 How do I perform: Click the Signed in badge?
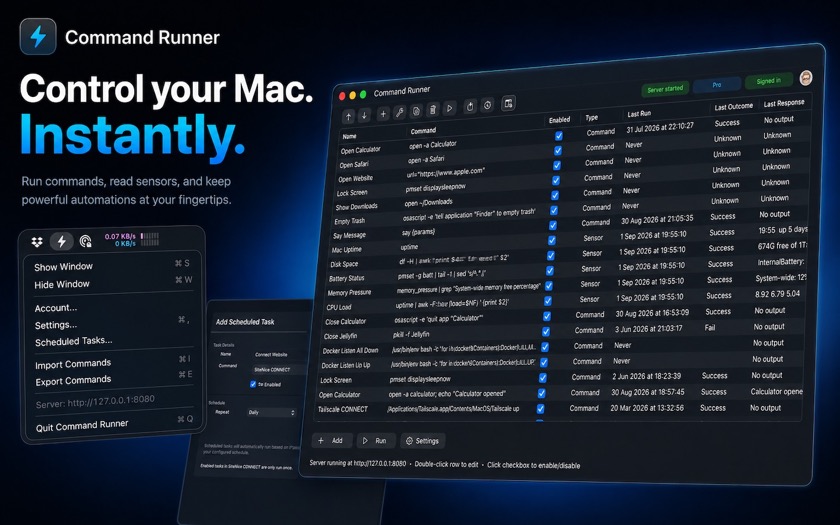(x=769, y=81)
